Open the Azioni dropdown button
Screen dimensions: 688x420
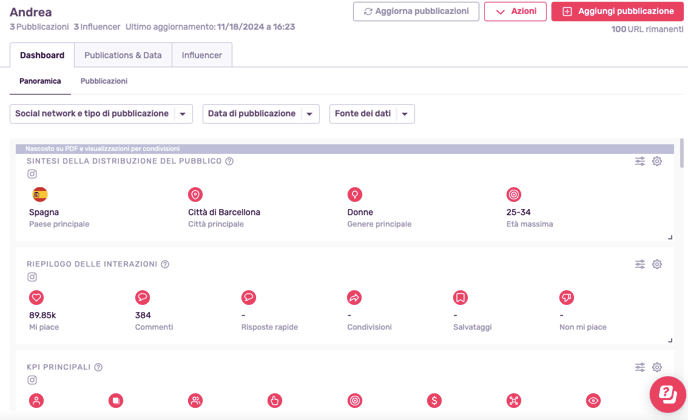(x=515, y=11)
